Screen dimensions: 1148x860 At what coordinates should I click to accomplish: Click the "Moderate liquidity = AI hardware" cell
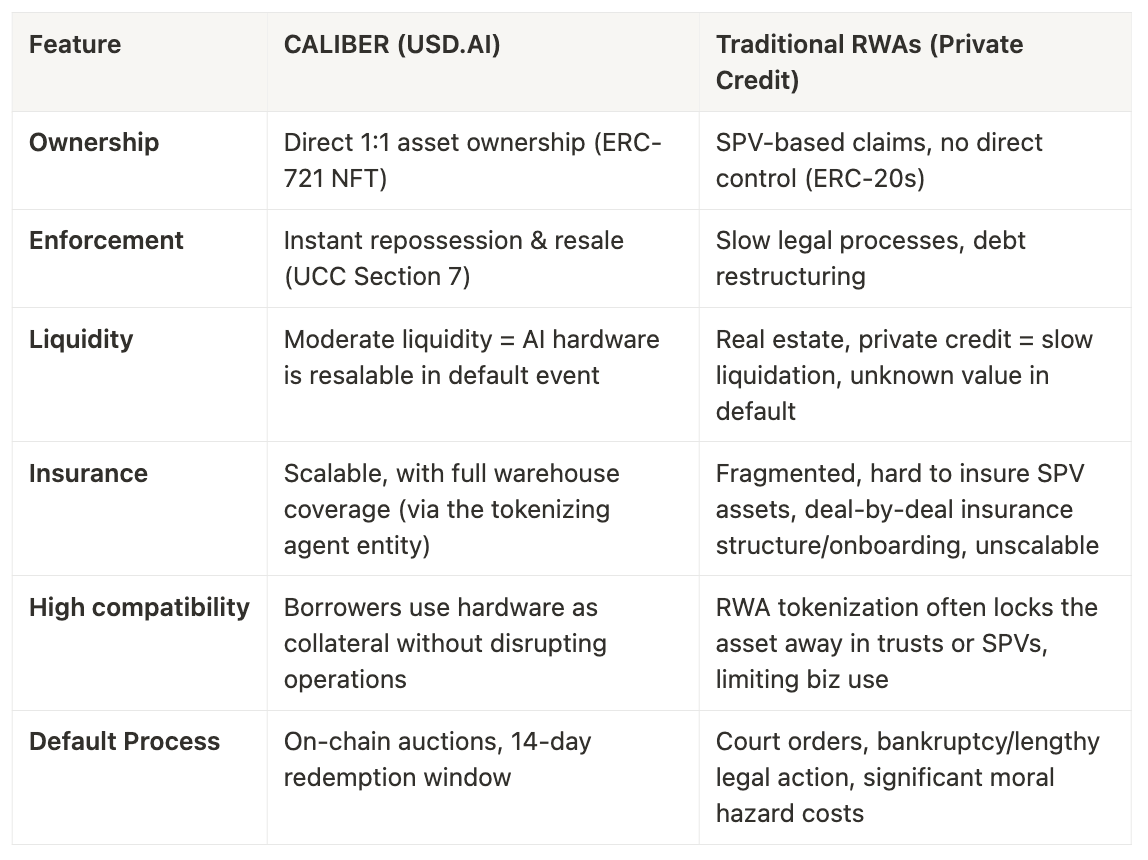[471, 357]
